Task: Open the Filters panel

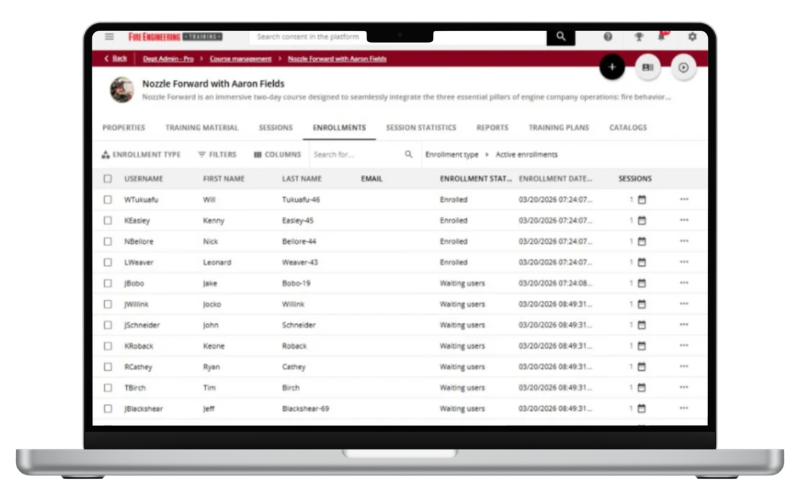Action: (x=217, y=155)
